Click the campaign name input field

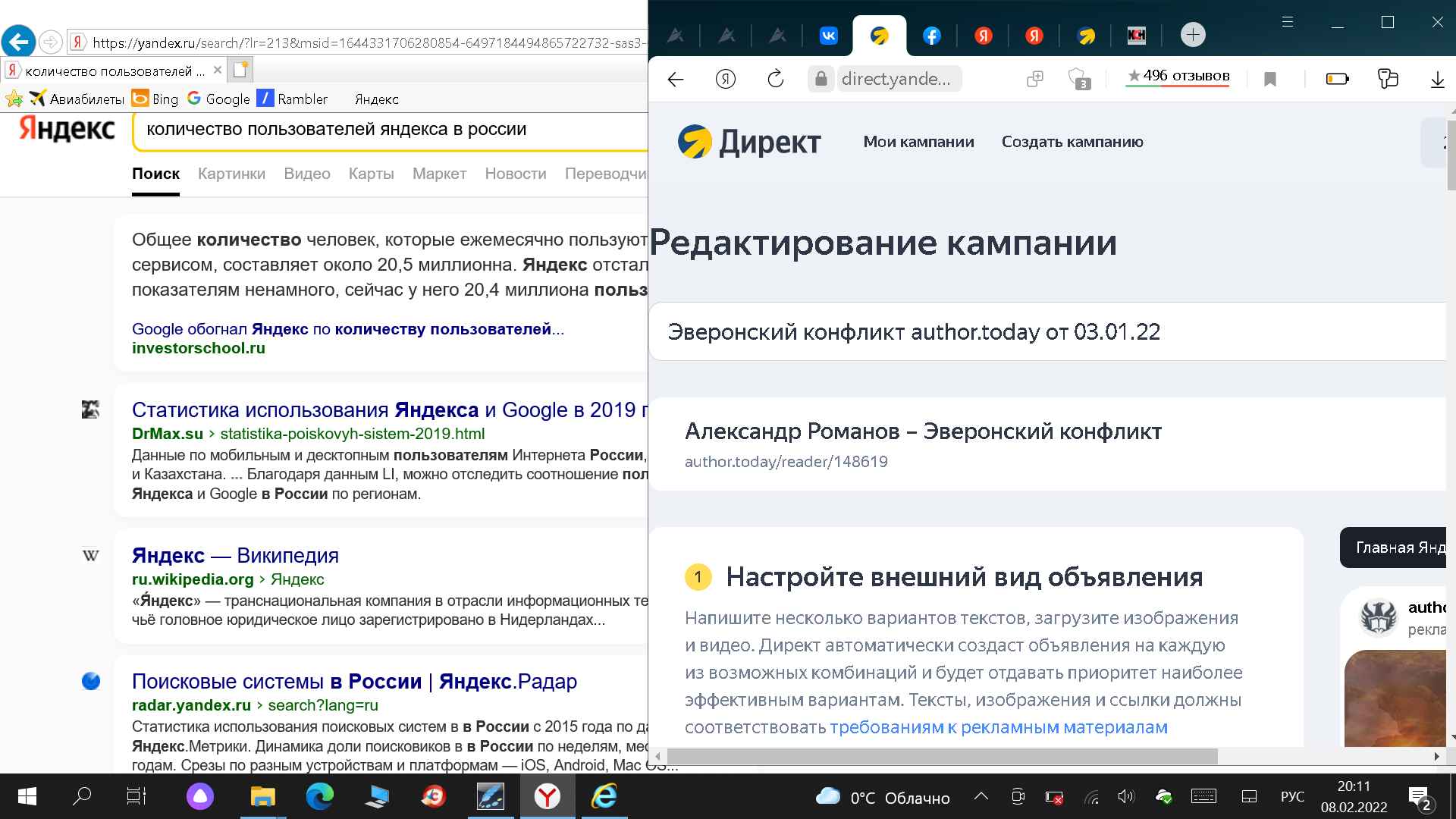[1046, 332]
